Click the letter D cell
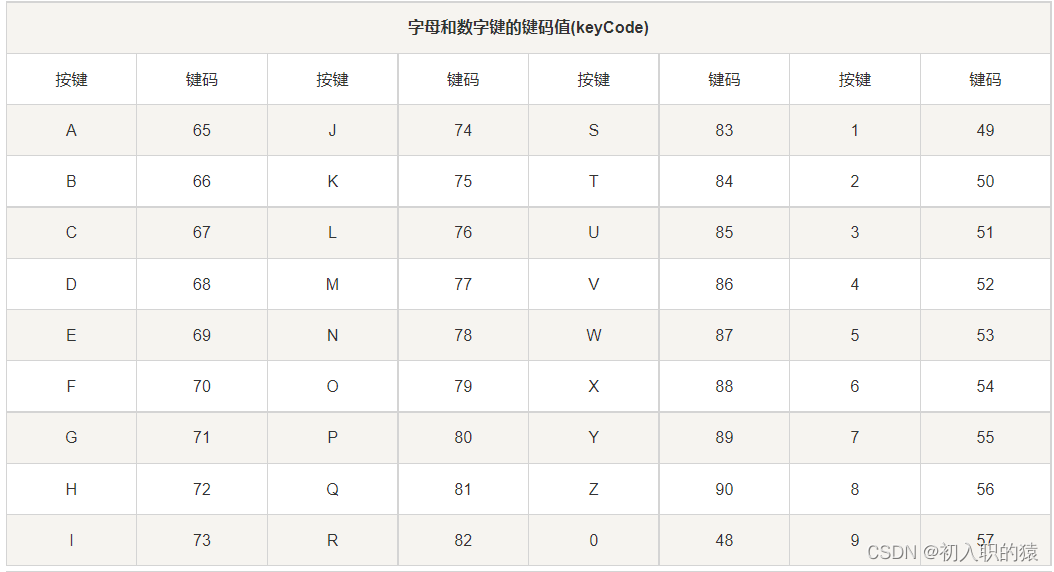Image resolution: width=1054 pixels, height=572 pixels. (71, 284)
